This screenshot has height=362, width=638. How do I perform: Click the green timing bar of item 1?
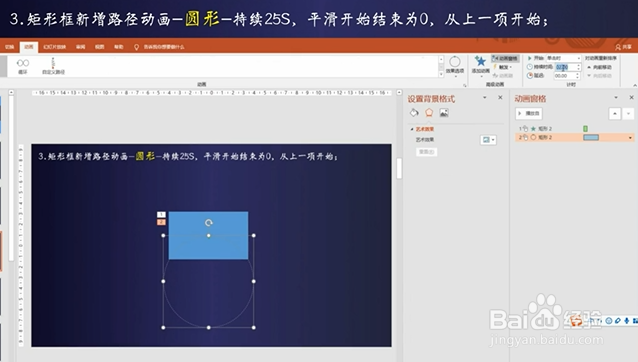click(585, 129)
